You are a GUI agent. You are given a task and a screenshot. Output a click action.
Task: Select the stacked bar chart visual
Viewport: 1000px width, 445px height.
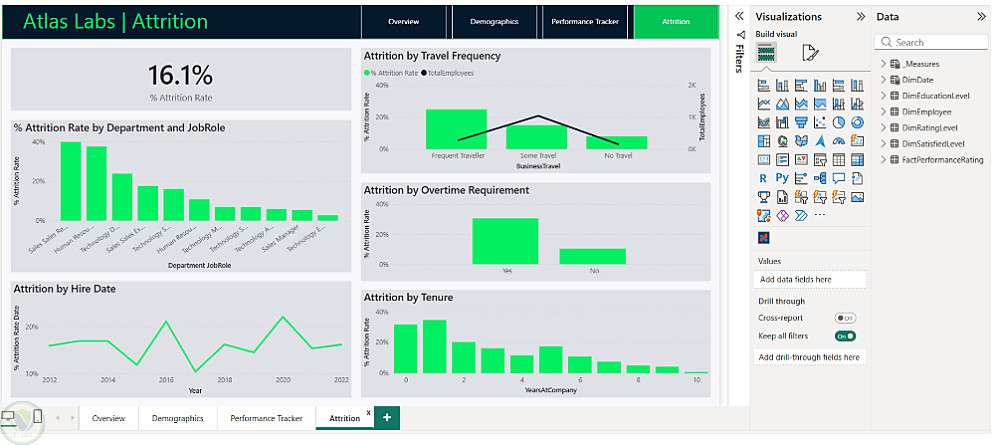coord(763,85)
